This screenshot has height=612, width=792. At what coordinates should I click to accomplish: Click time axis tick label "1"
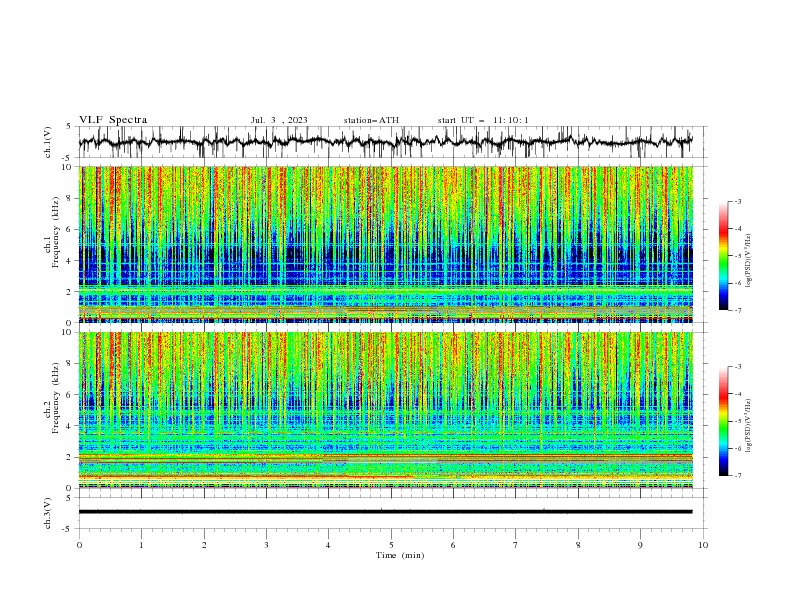(141, 545)
